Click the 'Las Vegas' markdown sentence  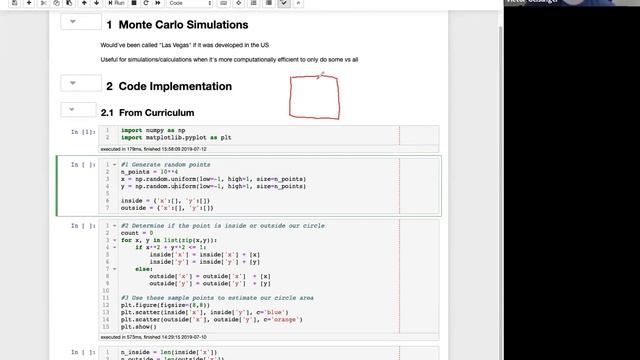(x=184, y=45)
